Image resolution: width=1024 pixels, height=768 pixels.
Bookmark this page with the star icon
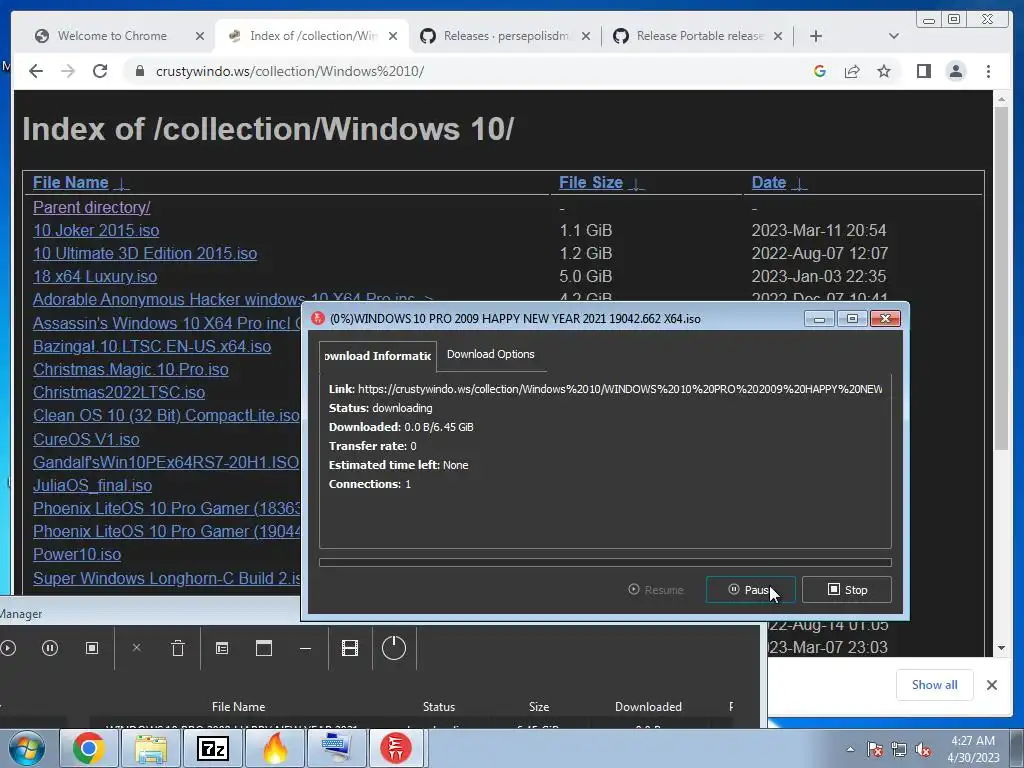coord(884,71)
